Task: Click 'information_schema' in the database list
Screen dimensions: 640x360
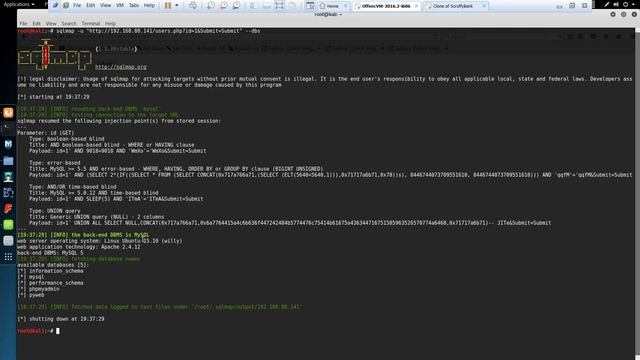Action: click(56, 271)
